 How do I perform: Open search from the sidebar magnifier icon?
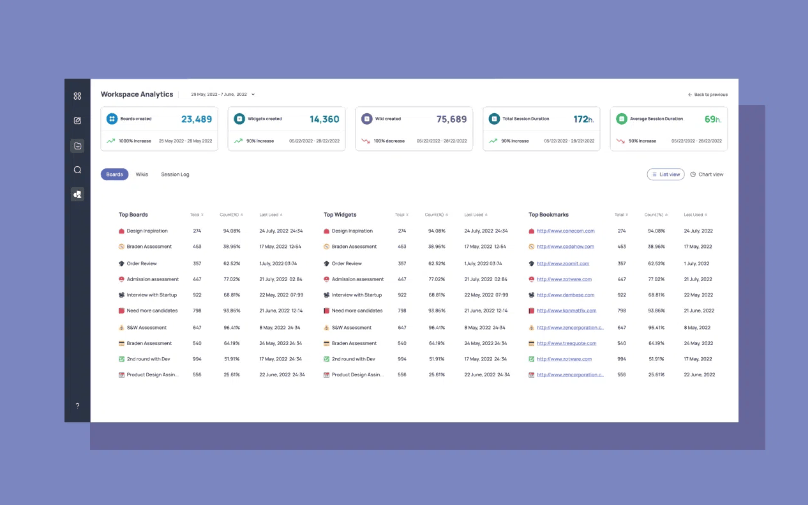point(77,170)
